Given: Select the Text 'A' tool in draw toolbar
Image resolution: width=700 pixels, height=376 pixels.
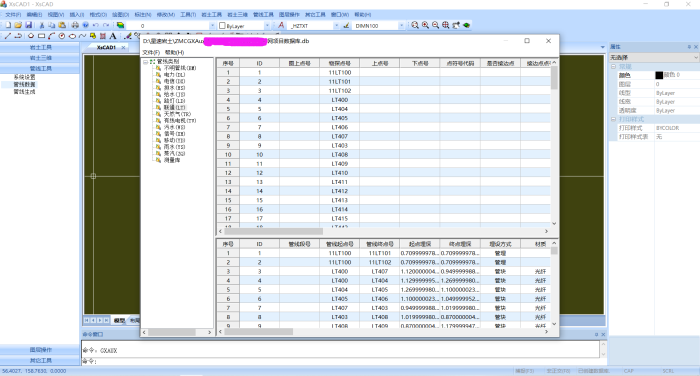Looking at the screenshot, I should point(113,36).
